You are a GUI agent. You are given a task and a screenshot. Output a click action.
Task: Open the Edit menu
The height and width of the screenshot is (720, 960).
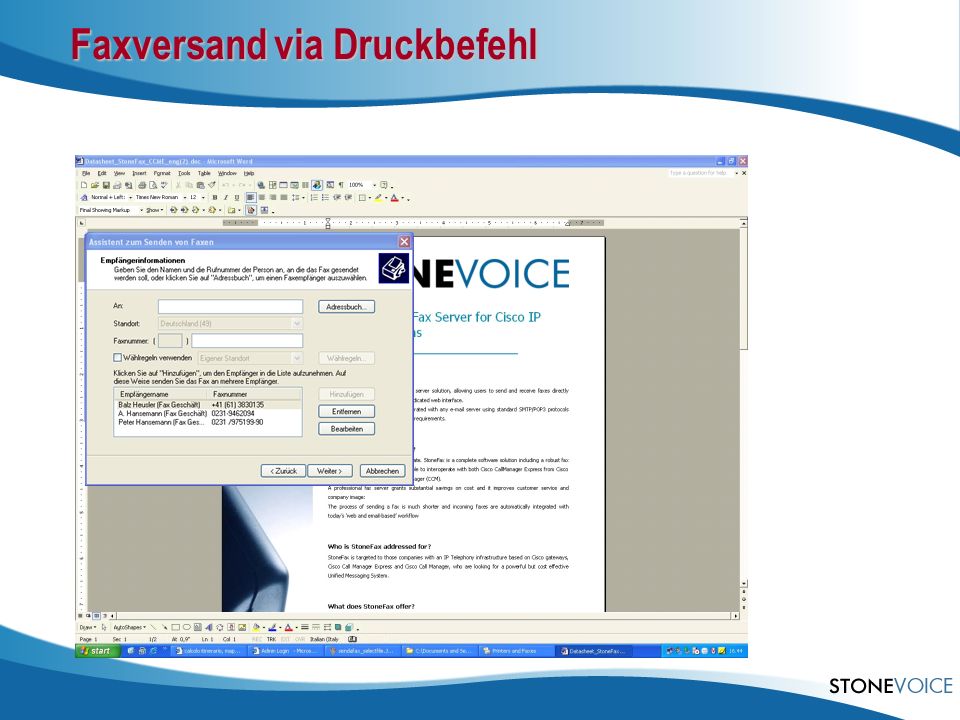tap(102, 173)
